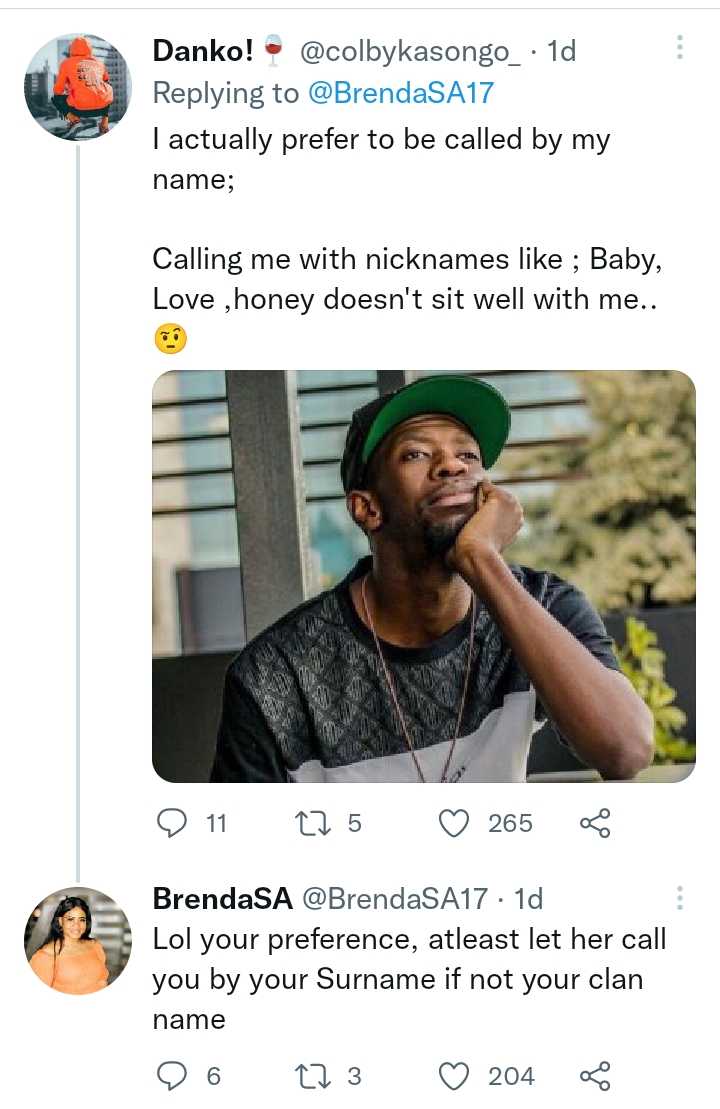720x1109 pixels.
Task: Open the BrendaSA display name
Action: (222, 899)
